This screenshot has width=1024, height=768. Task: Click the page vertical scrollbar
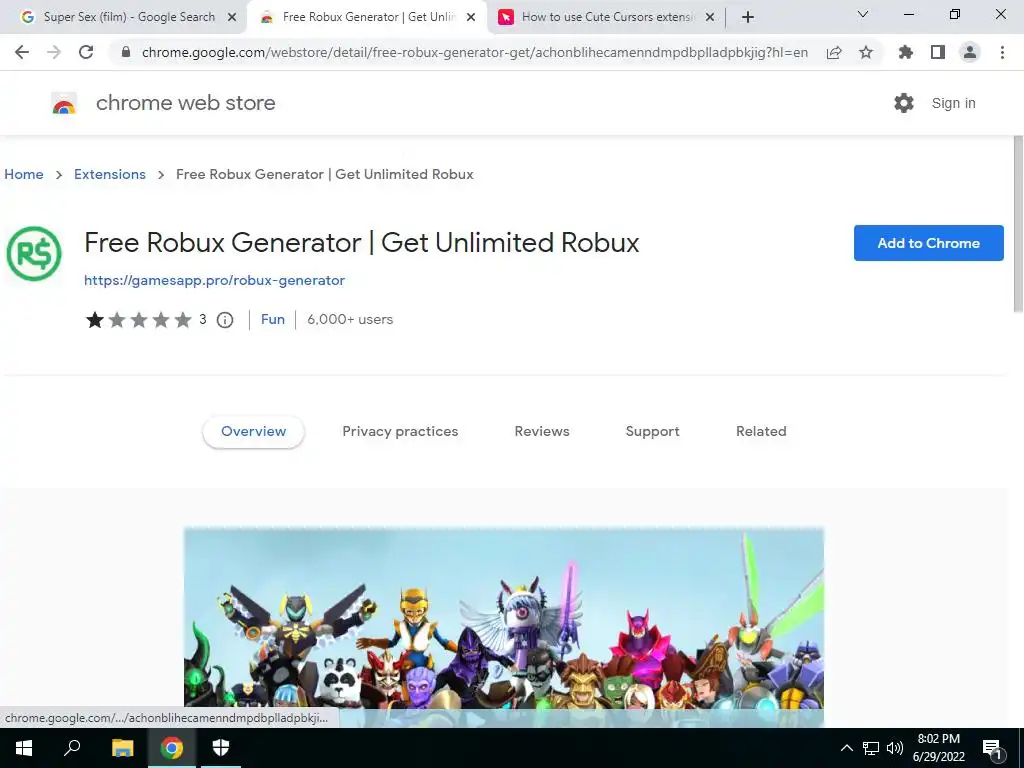[x=1017, y=223]
